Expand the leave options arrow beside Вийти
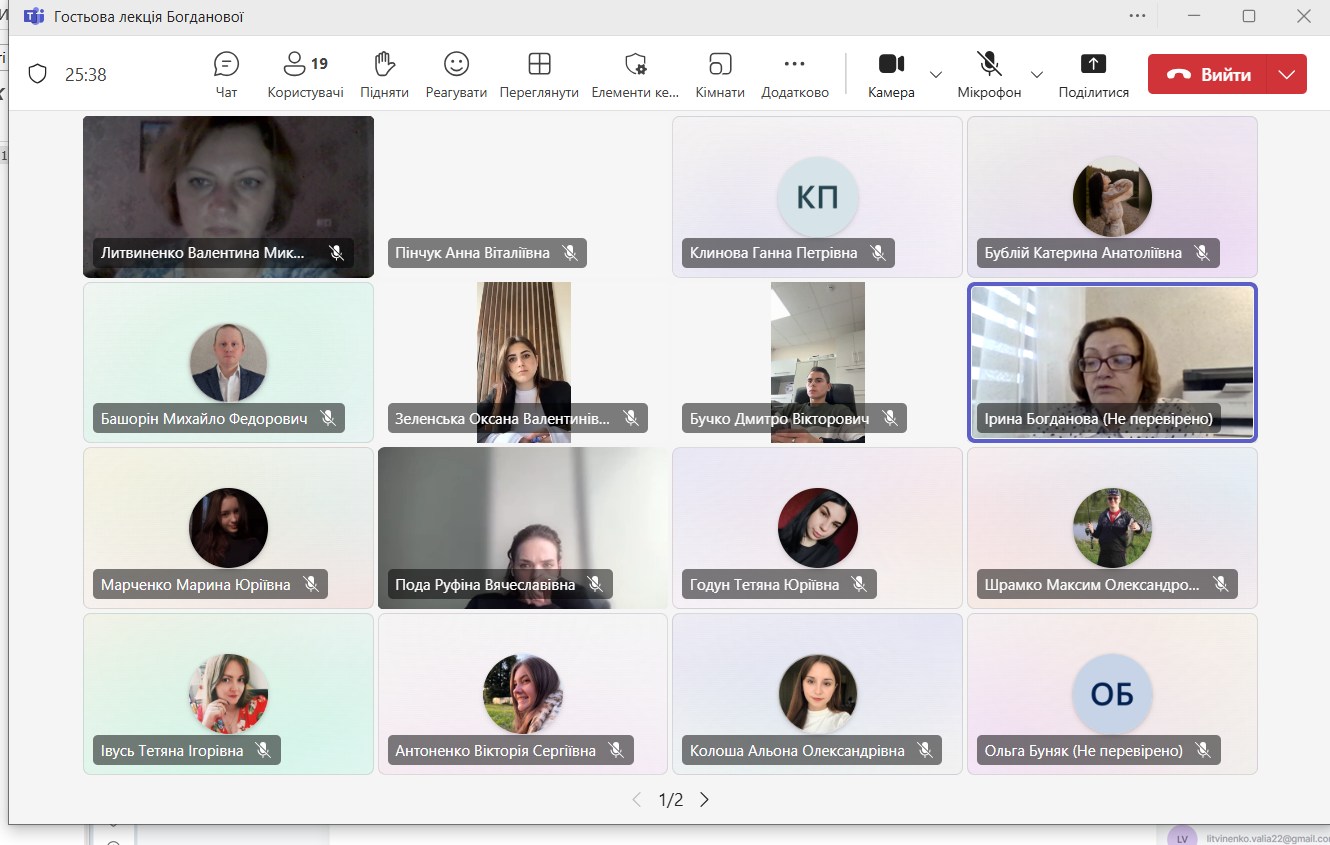The height and width of the screenshot is (845, 1330). [x=1287, y=75]
